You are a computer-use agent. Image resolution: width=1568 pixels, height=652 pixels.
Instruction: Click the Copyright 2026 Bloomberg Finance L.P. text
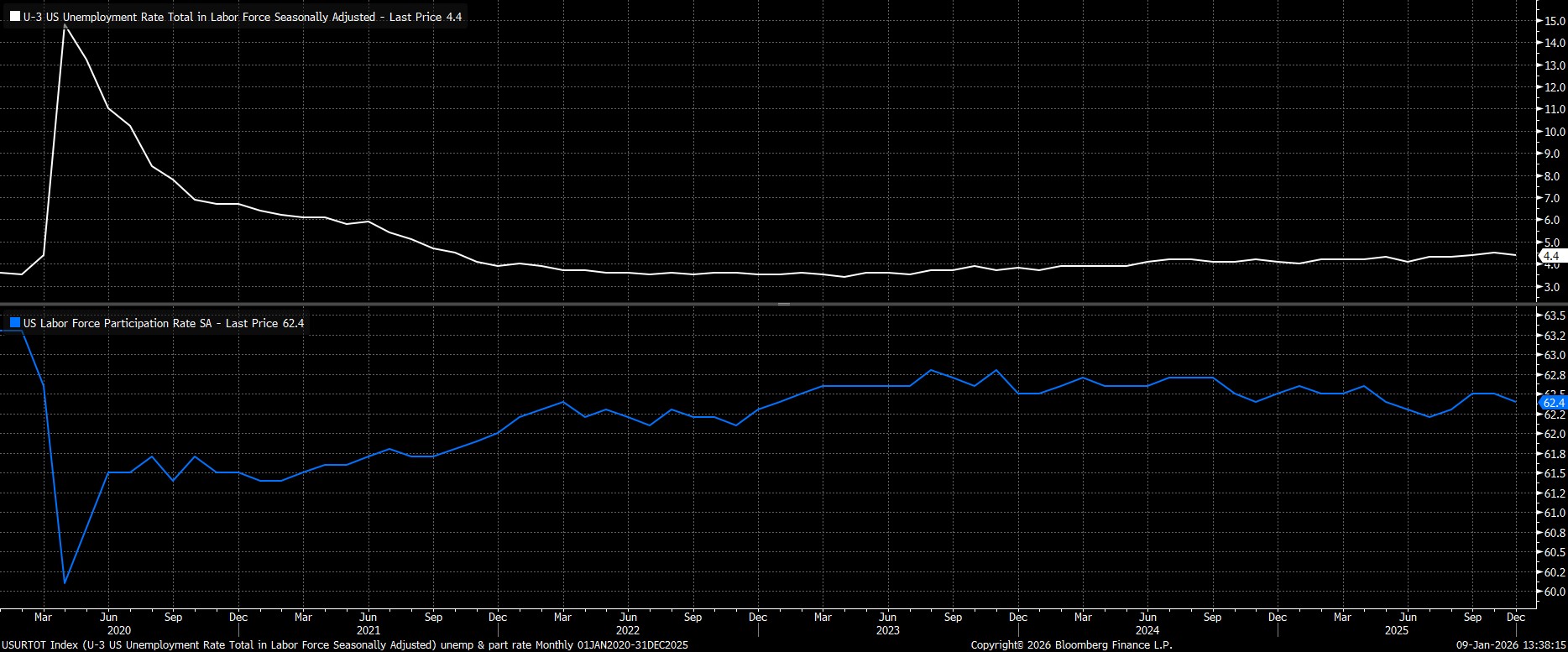tap(1071, 645)
